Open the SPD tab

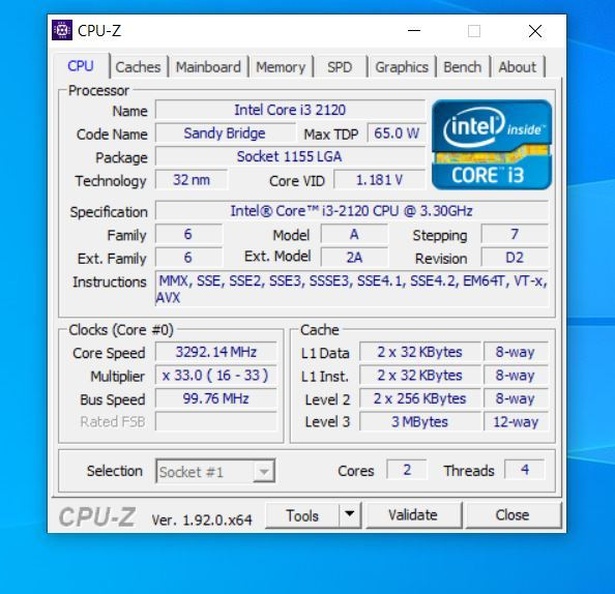pos(340,67)
